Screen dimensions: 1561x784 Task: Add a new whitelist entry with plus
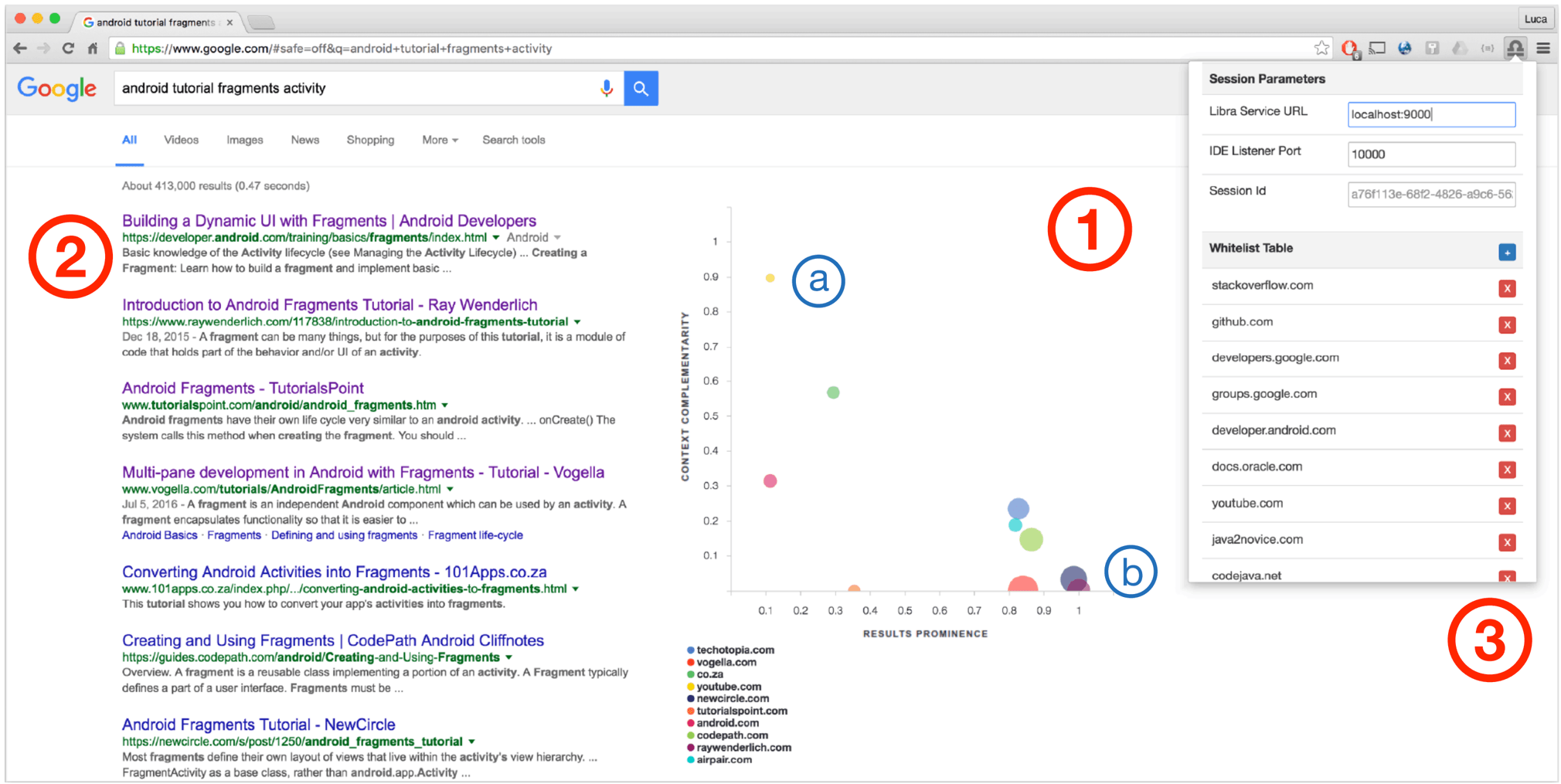(1507, 253)
